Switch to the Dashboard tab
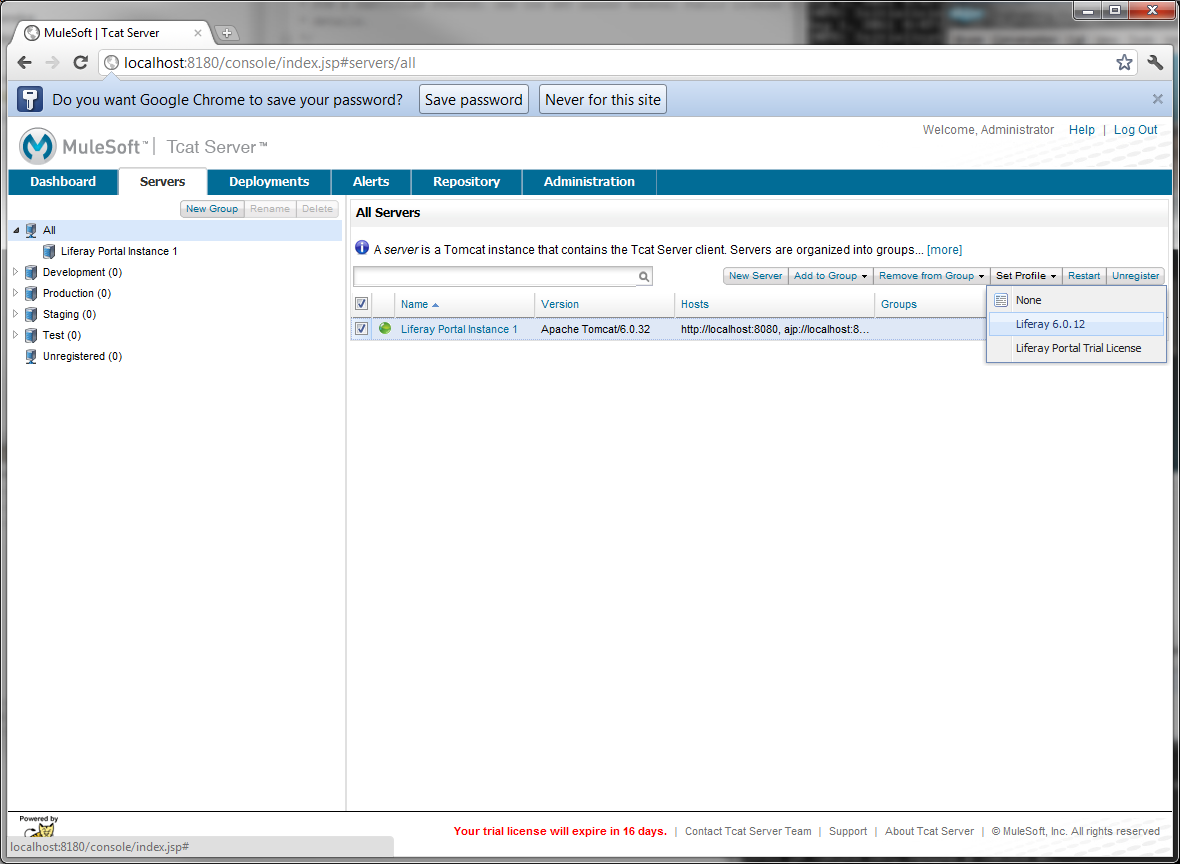Screen dimensions: 1180x864 (63, 182)
